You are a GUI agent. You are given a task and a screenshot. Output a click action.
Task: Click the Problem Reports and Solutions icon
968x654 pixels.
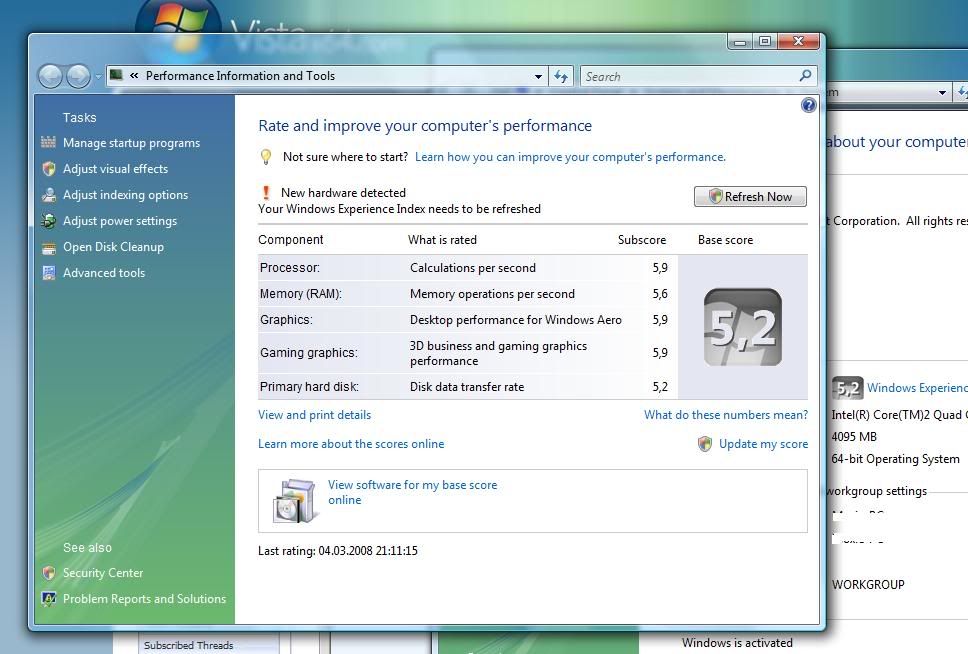(49, 599)
